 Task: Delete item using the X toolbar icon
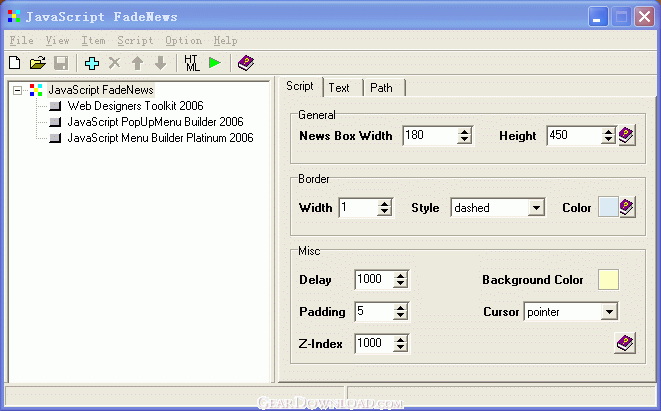pyautogui.click(x=114, y=63)
